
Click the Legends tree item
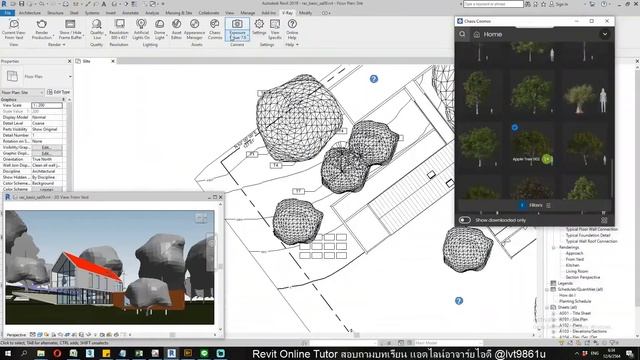coord(565,283)
